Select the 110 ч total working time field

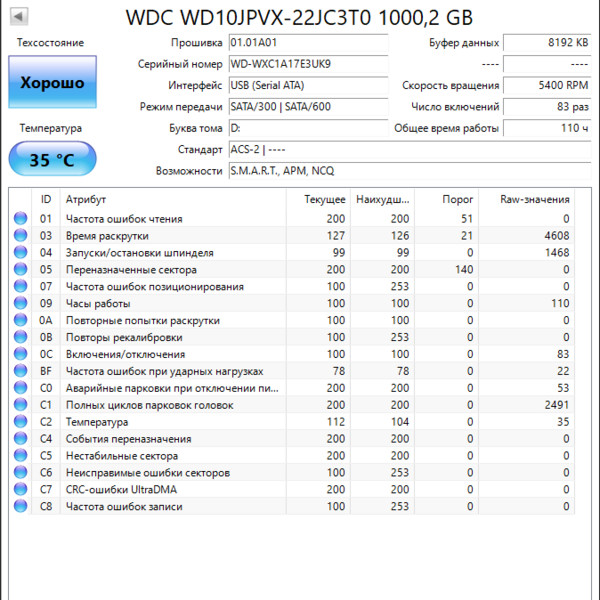[x=547, y=128]
